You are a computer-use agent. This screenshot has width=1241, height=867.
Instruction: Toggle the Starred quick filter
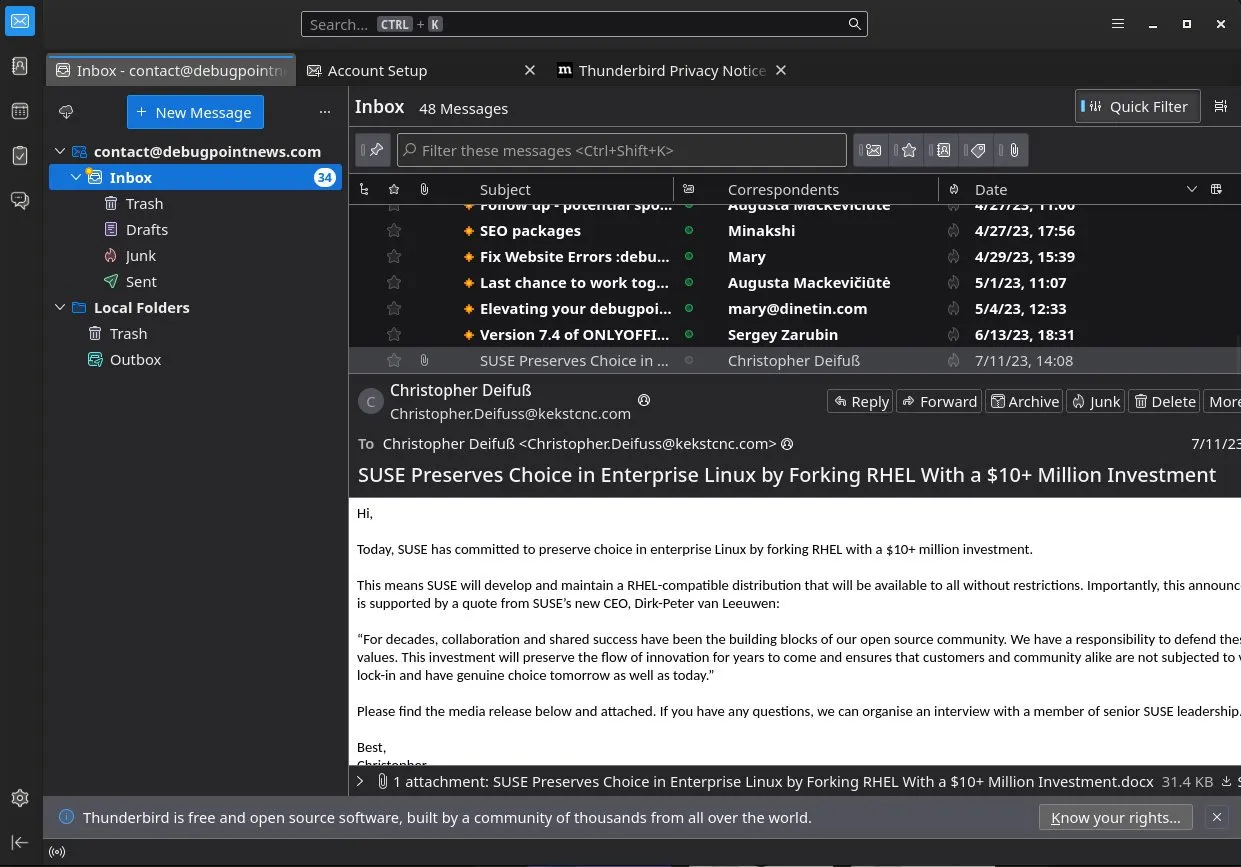[x=908, y=150]
